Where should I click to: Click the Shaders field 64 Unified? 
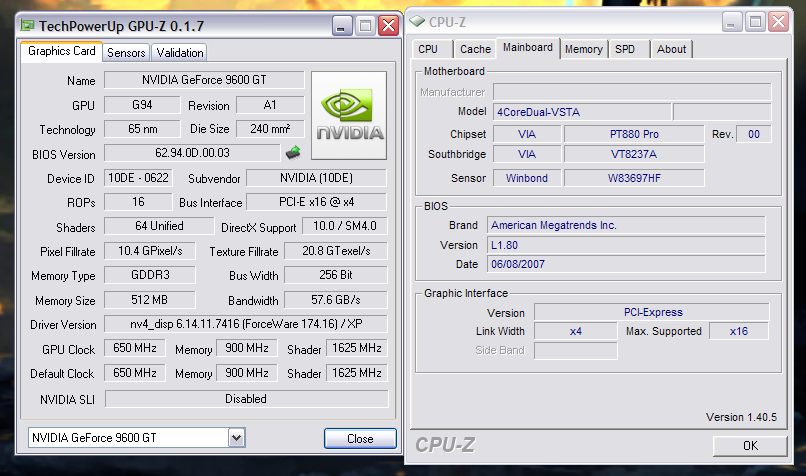pos(159,226)
